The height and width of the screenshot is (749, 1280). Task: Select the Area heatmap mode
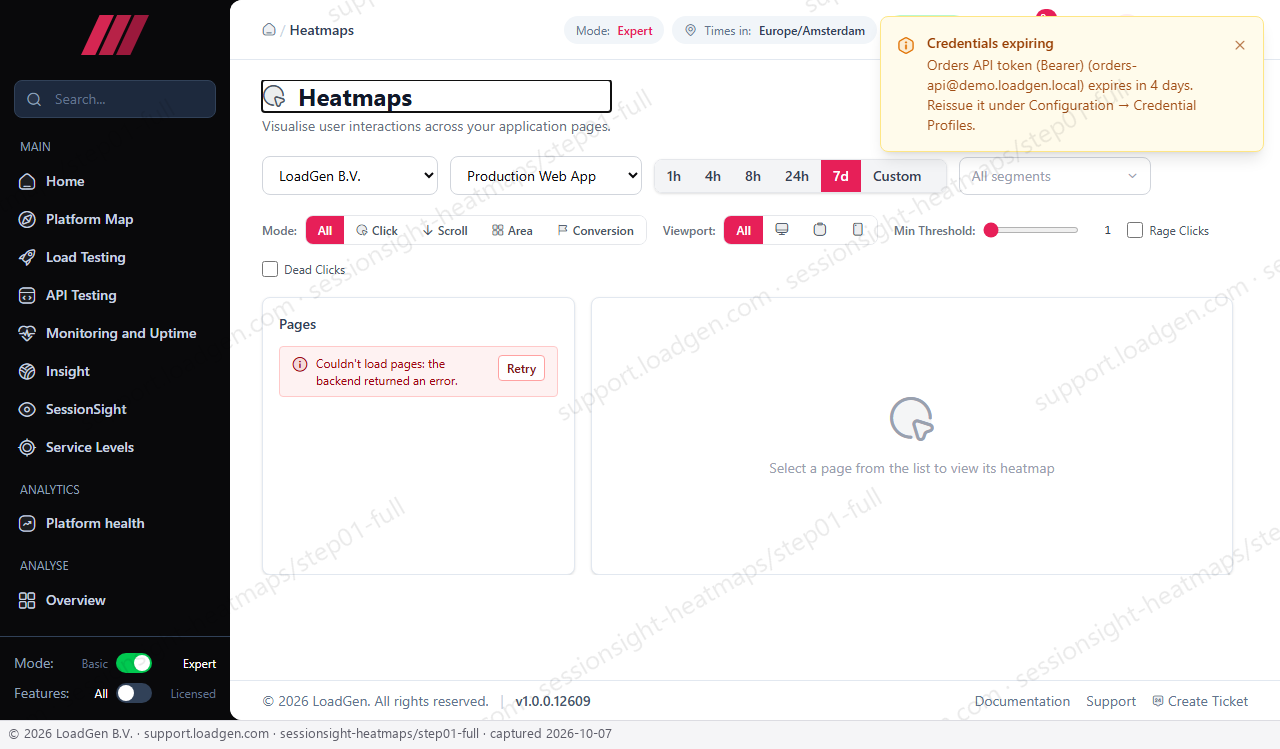(512, 230)
